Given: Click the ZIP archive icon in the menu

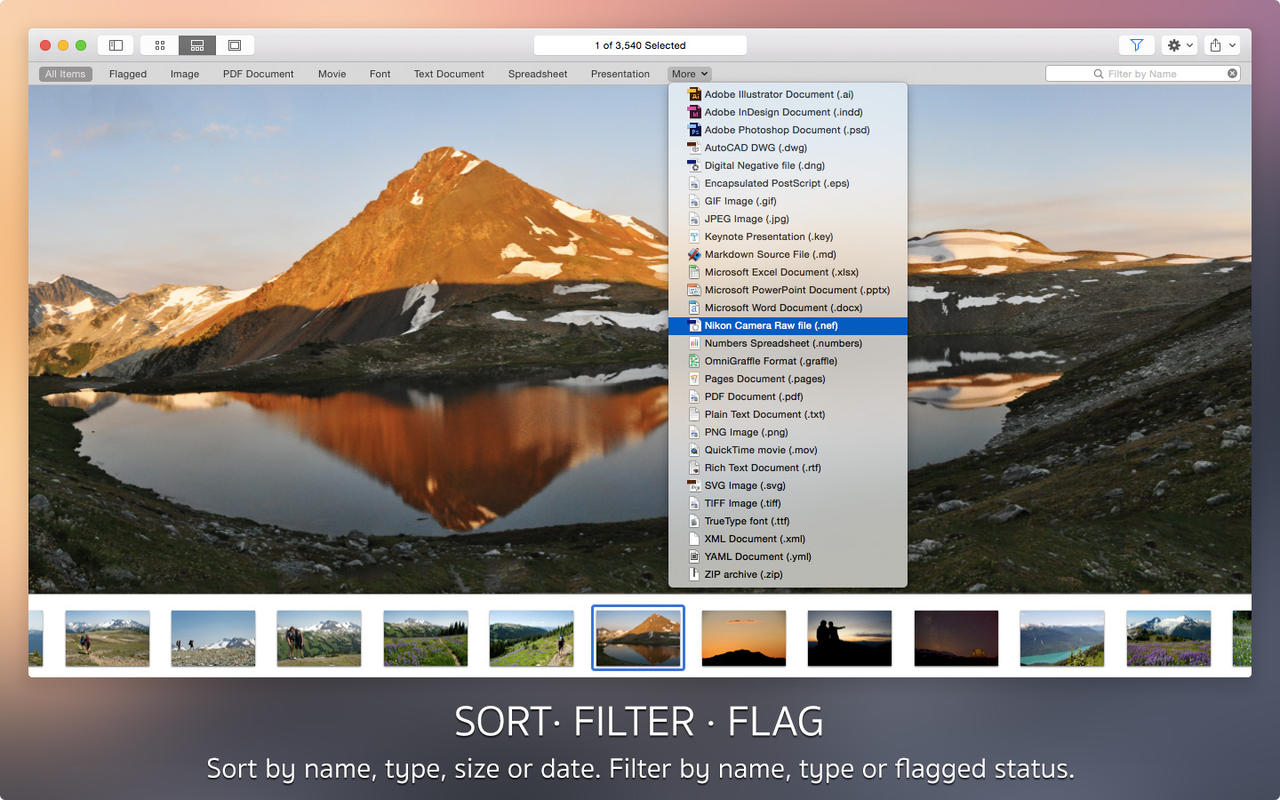Looking at the screenshot, I should (693, 574).
